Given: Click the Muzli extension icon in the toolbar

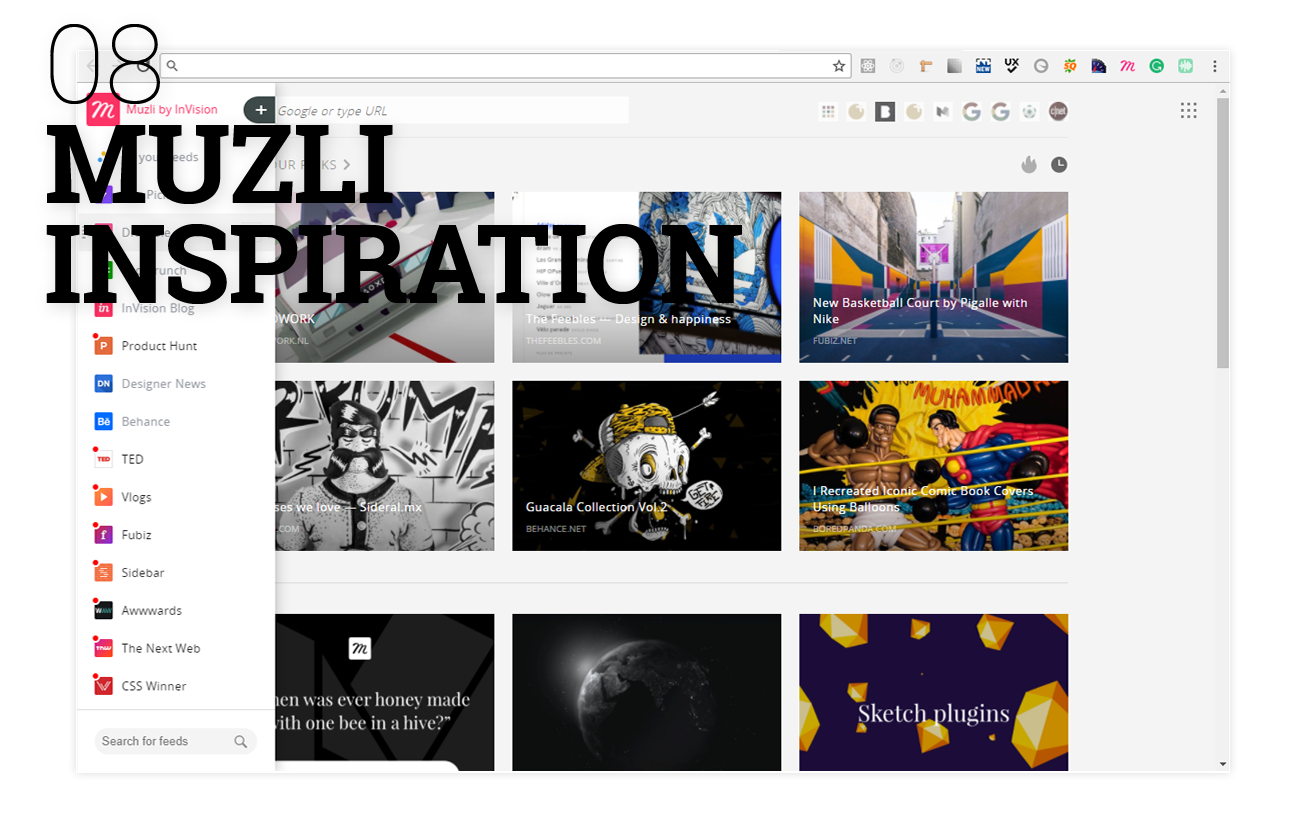Looking at the screenshot, I should (1127, 66).
